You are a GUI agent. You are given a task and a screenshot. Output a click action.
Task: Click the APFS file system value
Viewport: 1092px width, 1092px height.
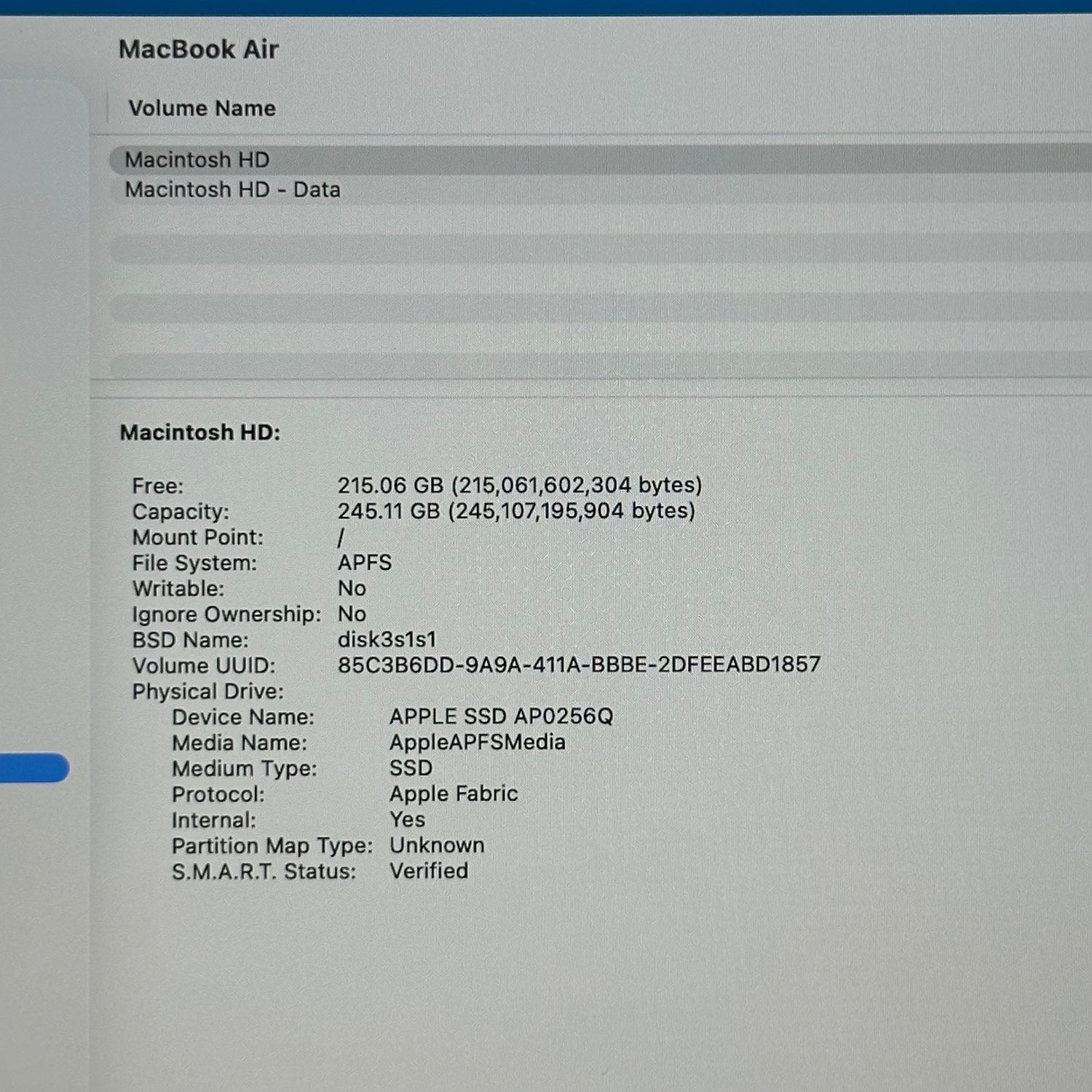point(364,563)
